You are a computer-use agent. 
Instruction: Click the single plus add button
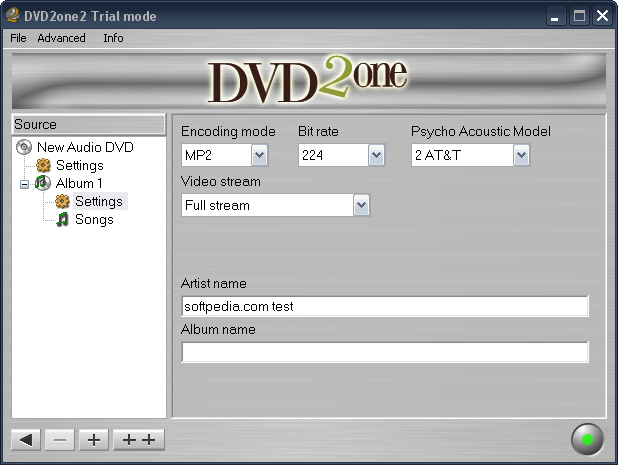[x=94, y=440]
